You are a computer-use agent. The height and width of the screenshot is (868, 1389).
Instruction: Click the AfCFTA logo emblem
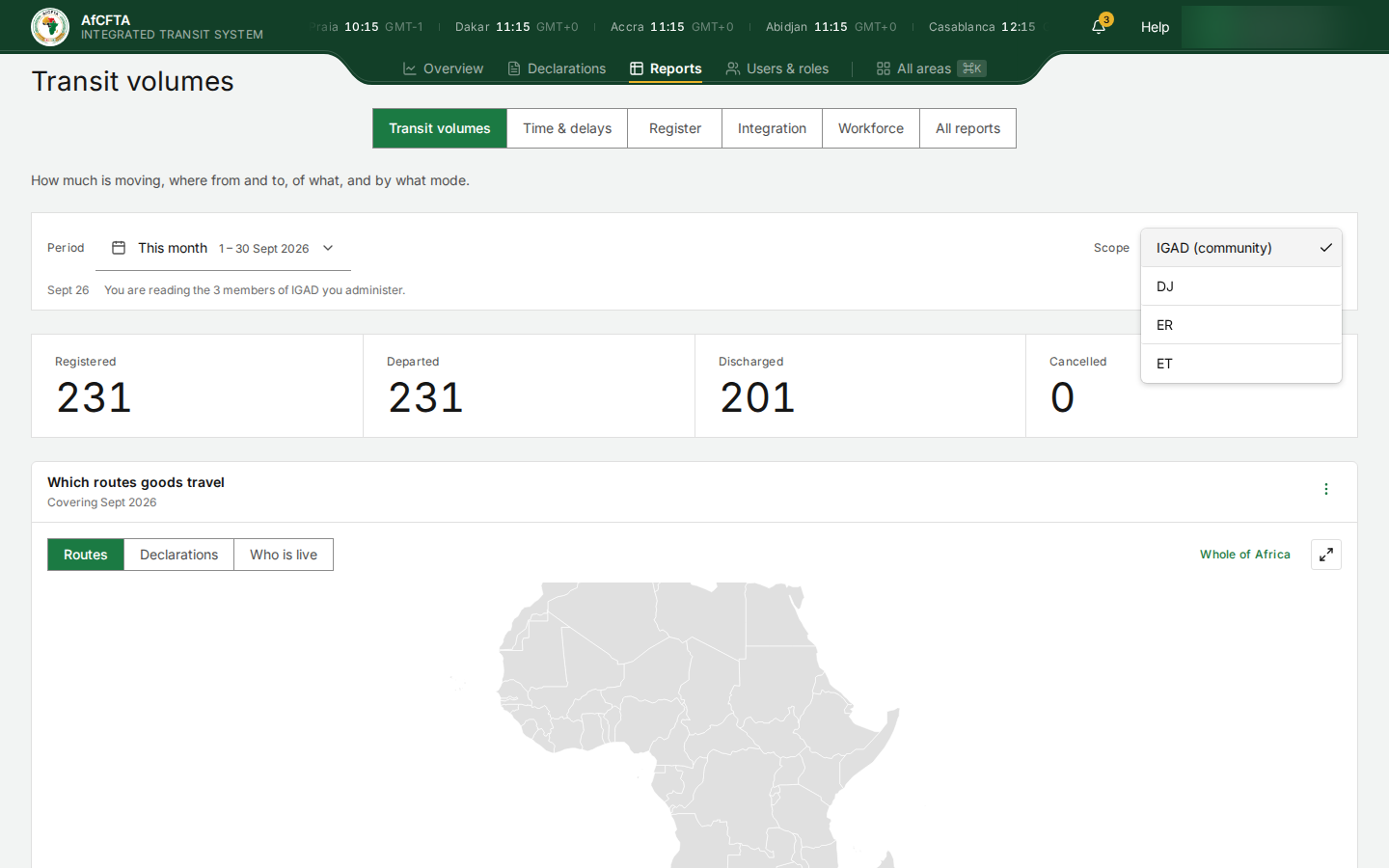tap(50, 27)
